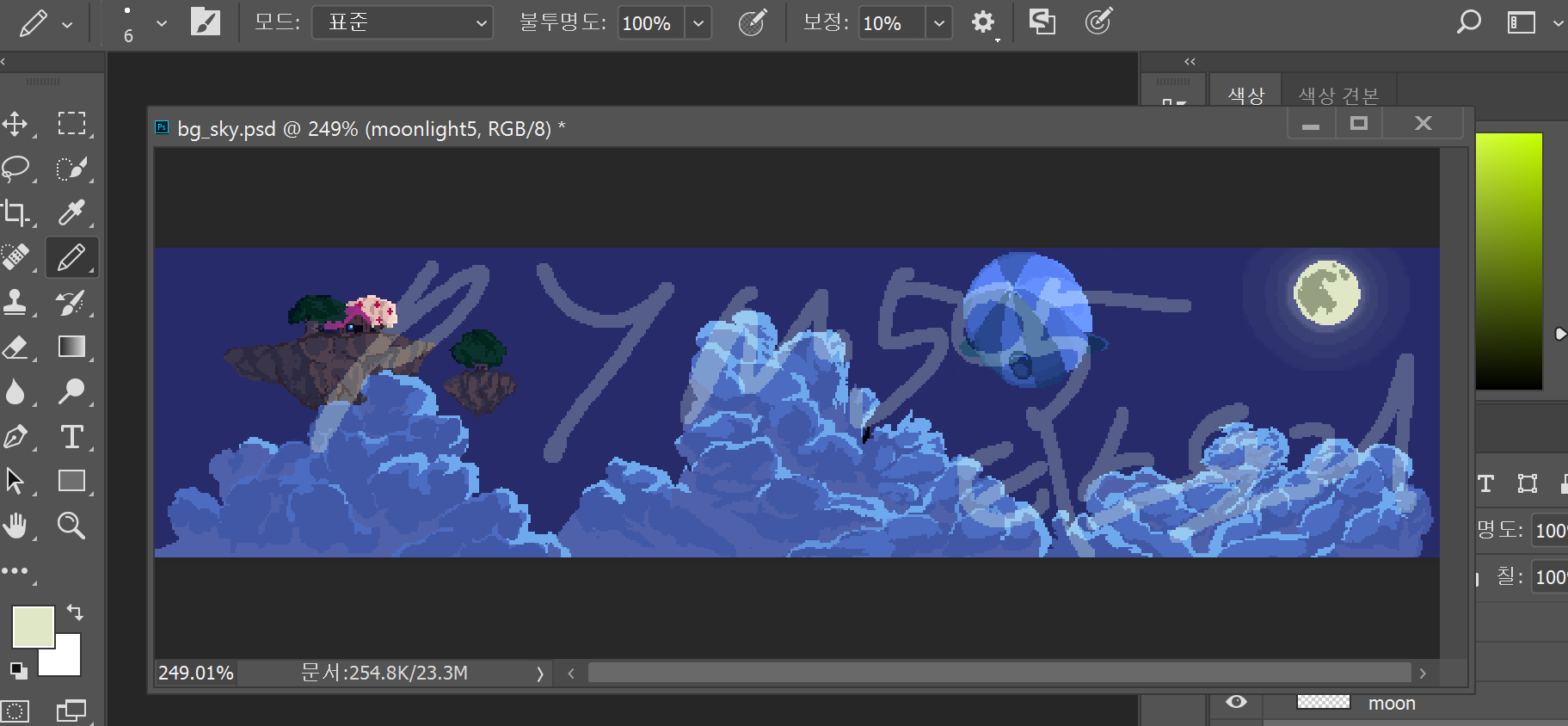Viewport: 1568px width, 726px height.
Task: Select the Blur tool
Action: pyautogui.click(x=15, y=391)
